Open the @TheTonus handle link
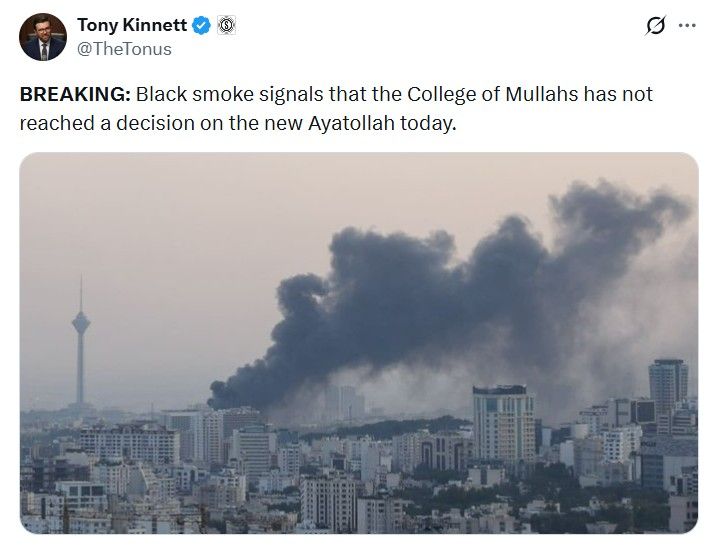The image size is (715, 553). point(124,48)
